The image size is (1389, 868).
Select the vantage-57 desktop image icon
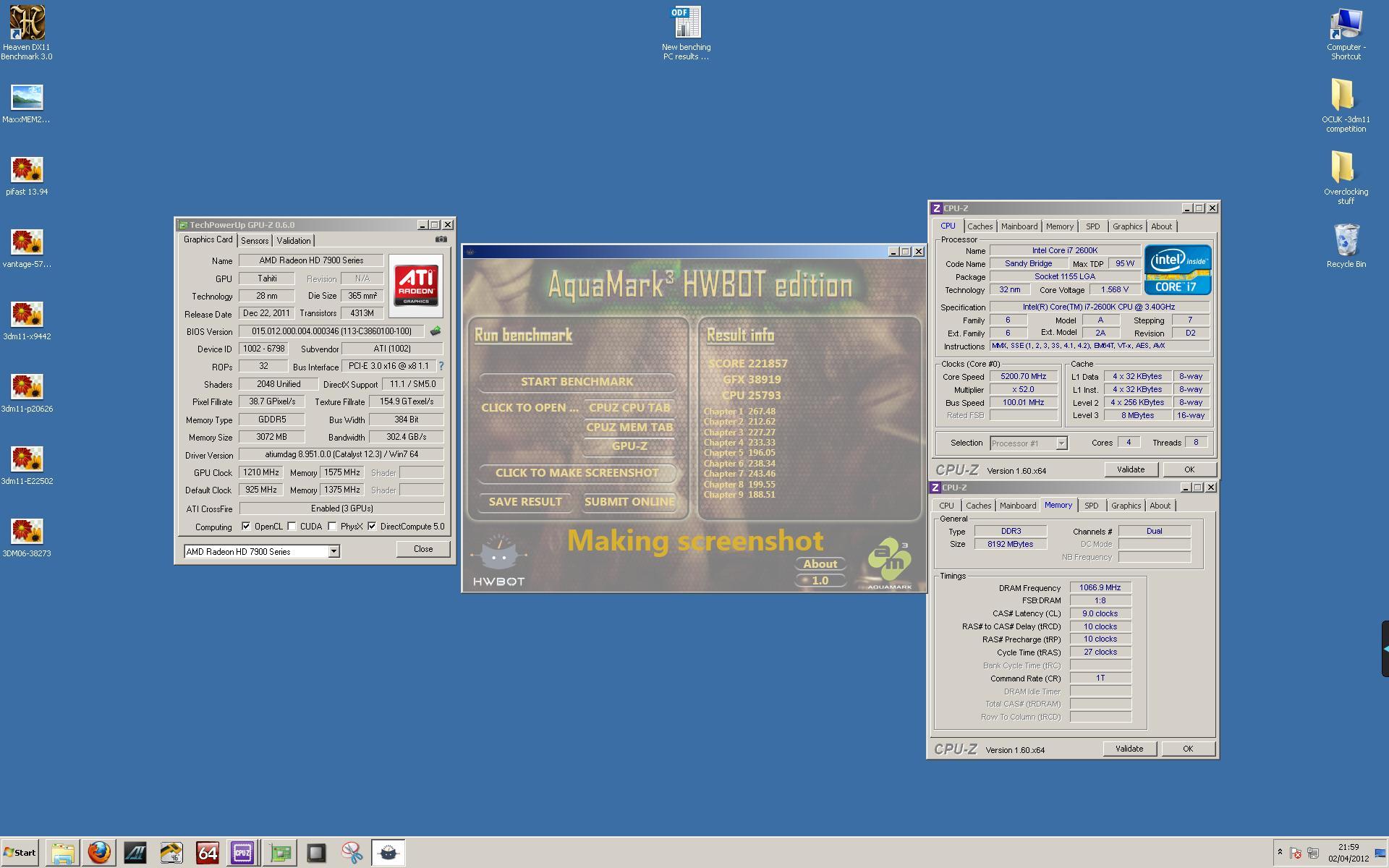27,248
